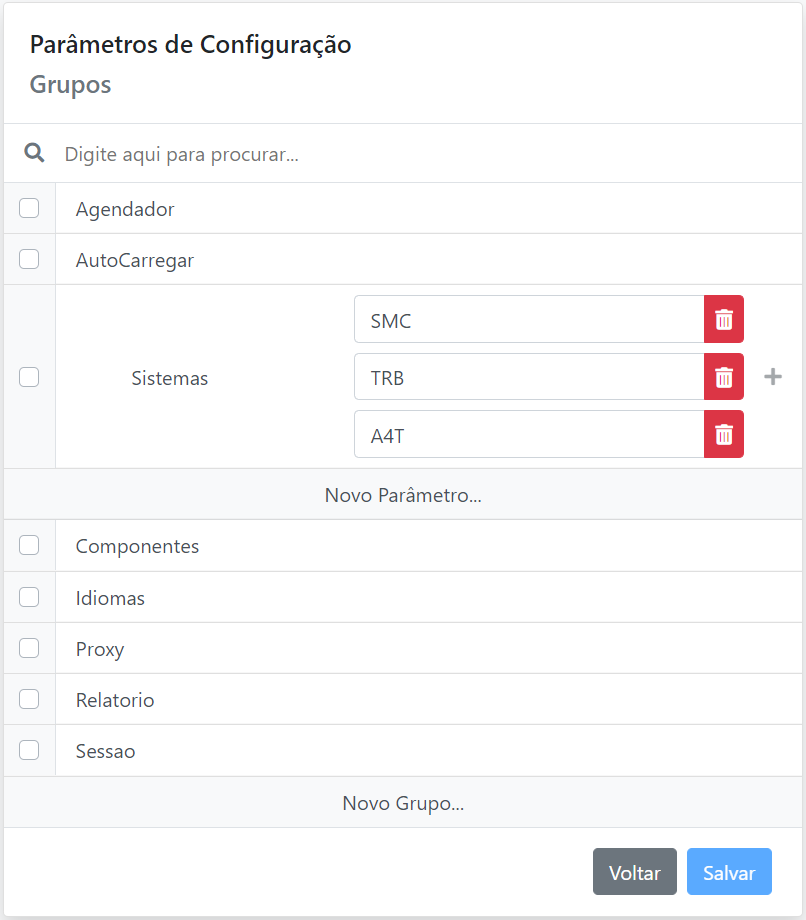Tick the Agendador group checkbox
This screenshot has width=806, height=920.
pyautogui.click(x=29, y=208)
